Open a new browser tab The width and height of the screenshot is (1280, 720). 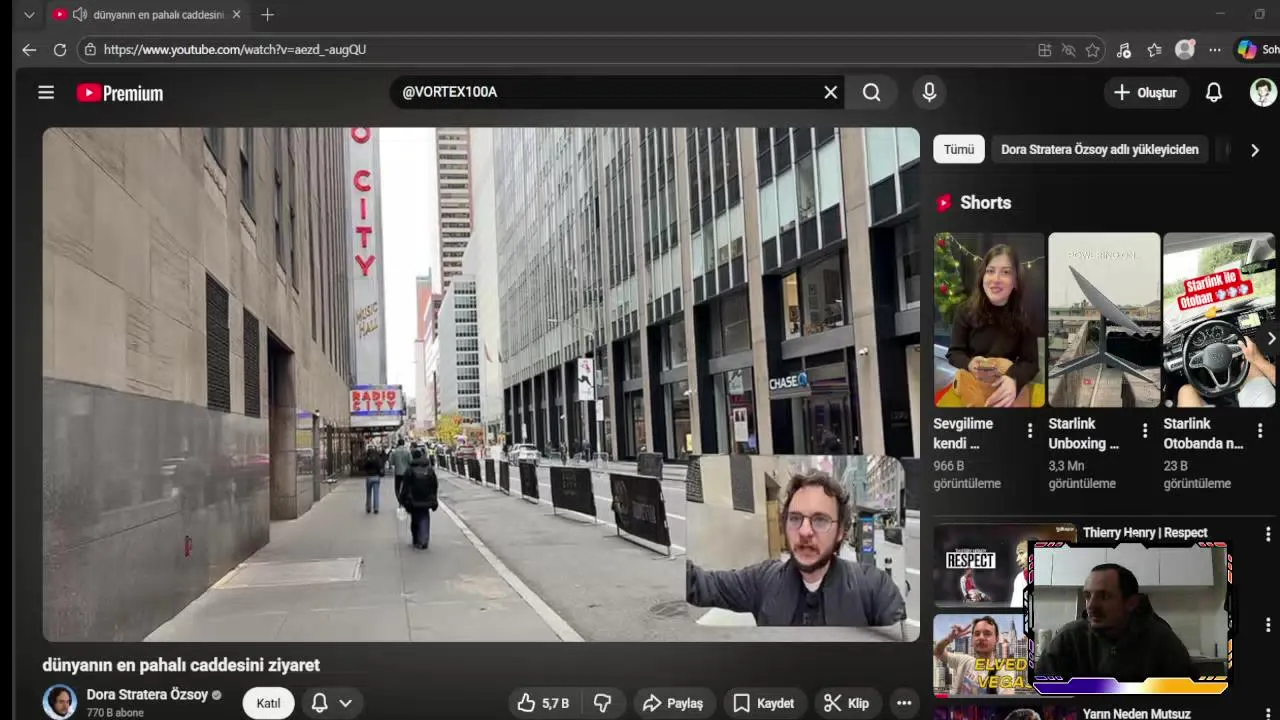[x=267, y=15]
